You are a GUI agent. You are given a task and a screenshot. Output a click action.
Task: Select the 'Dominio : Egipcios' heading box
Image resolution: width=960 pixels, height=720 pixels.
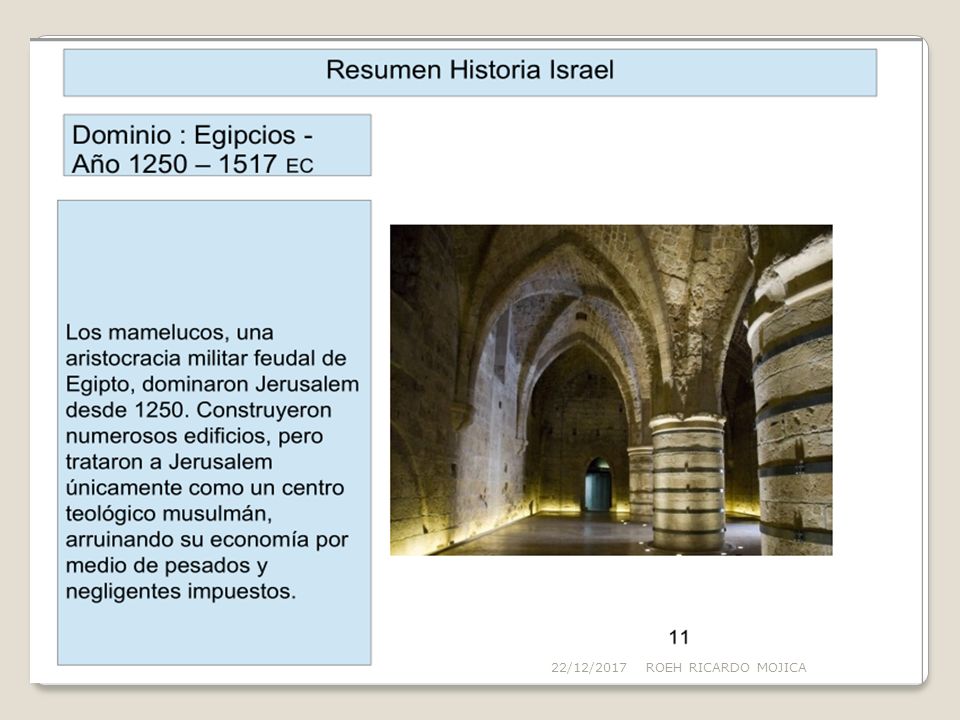click(217, 145)
